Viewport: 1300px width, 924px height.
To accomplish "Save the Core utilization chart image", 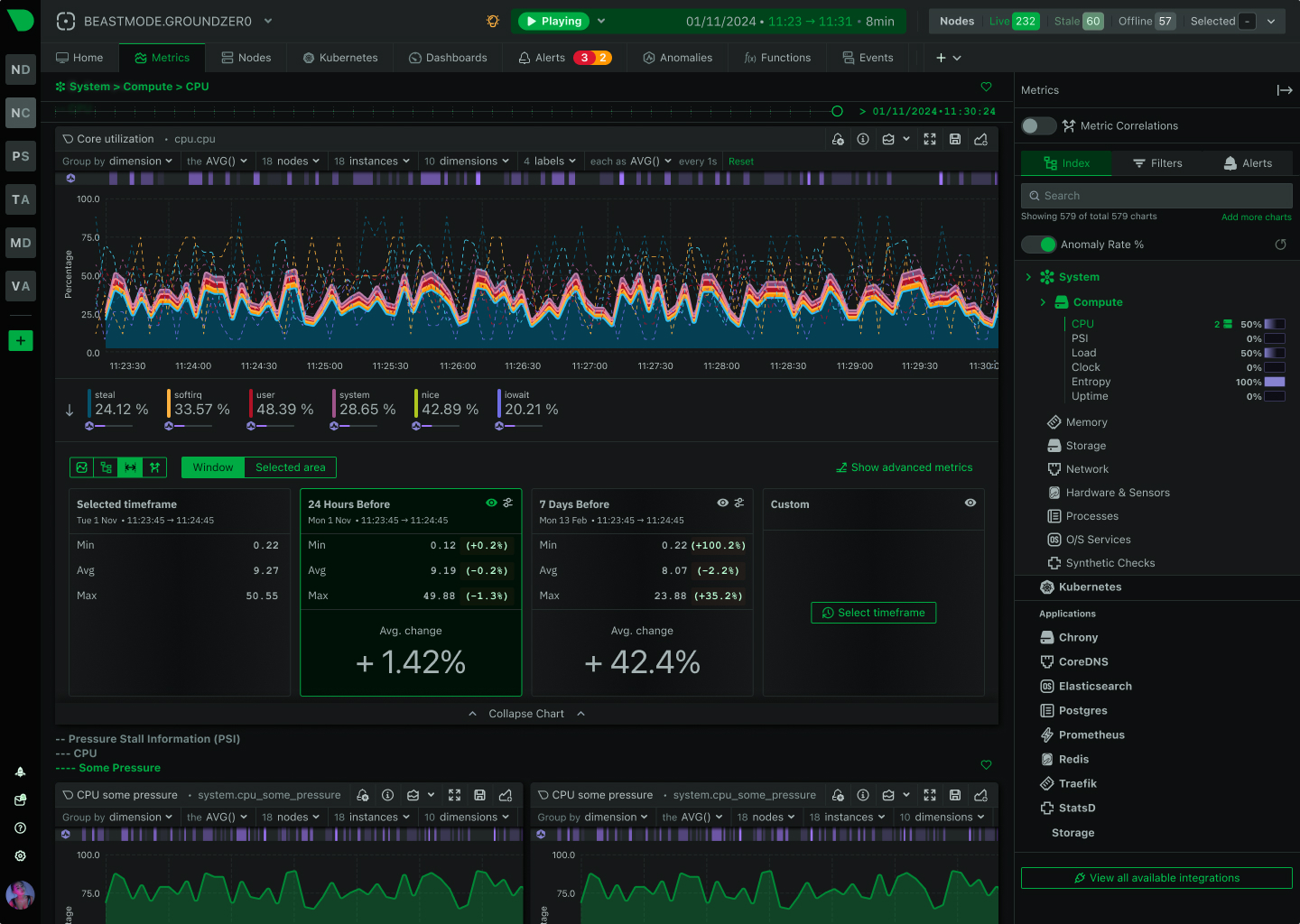I will pyautogui.click(x=955, y=139).
